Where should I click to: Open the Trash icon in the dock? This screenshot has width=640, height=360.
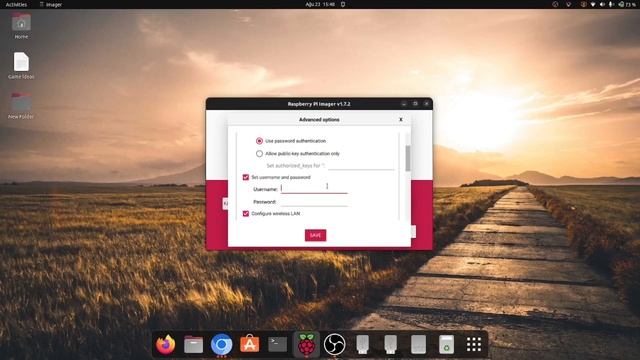click(x=447, y=344)
